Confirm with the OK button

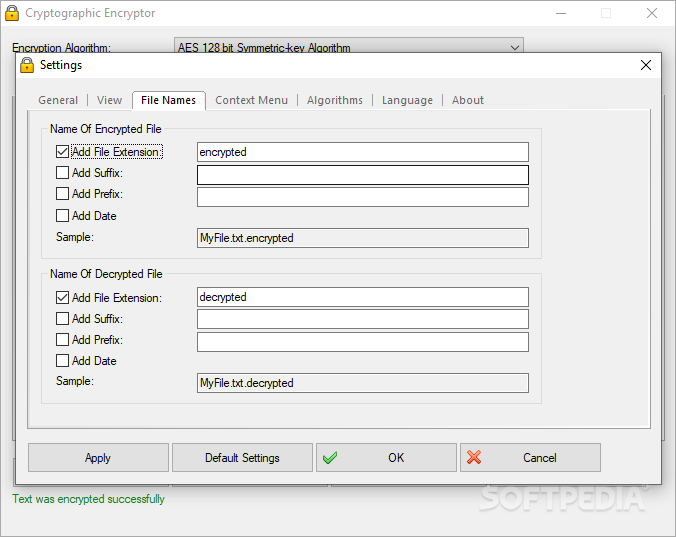(386, 458)
